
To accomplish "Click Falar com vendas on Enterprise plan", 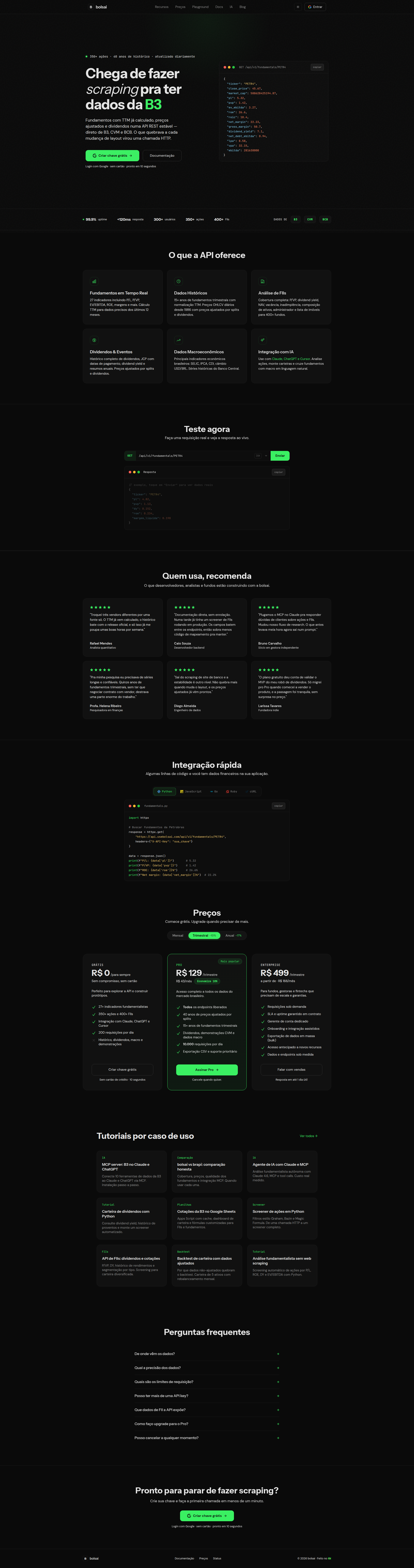I will click(292, 1069).
